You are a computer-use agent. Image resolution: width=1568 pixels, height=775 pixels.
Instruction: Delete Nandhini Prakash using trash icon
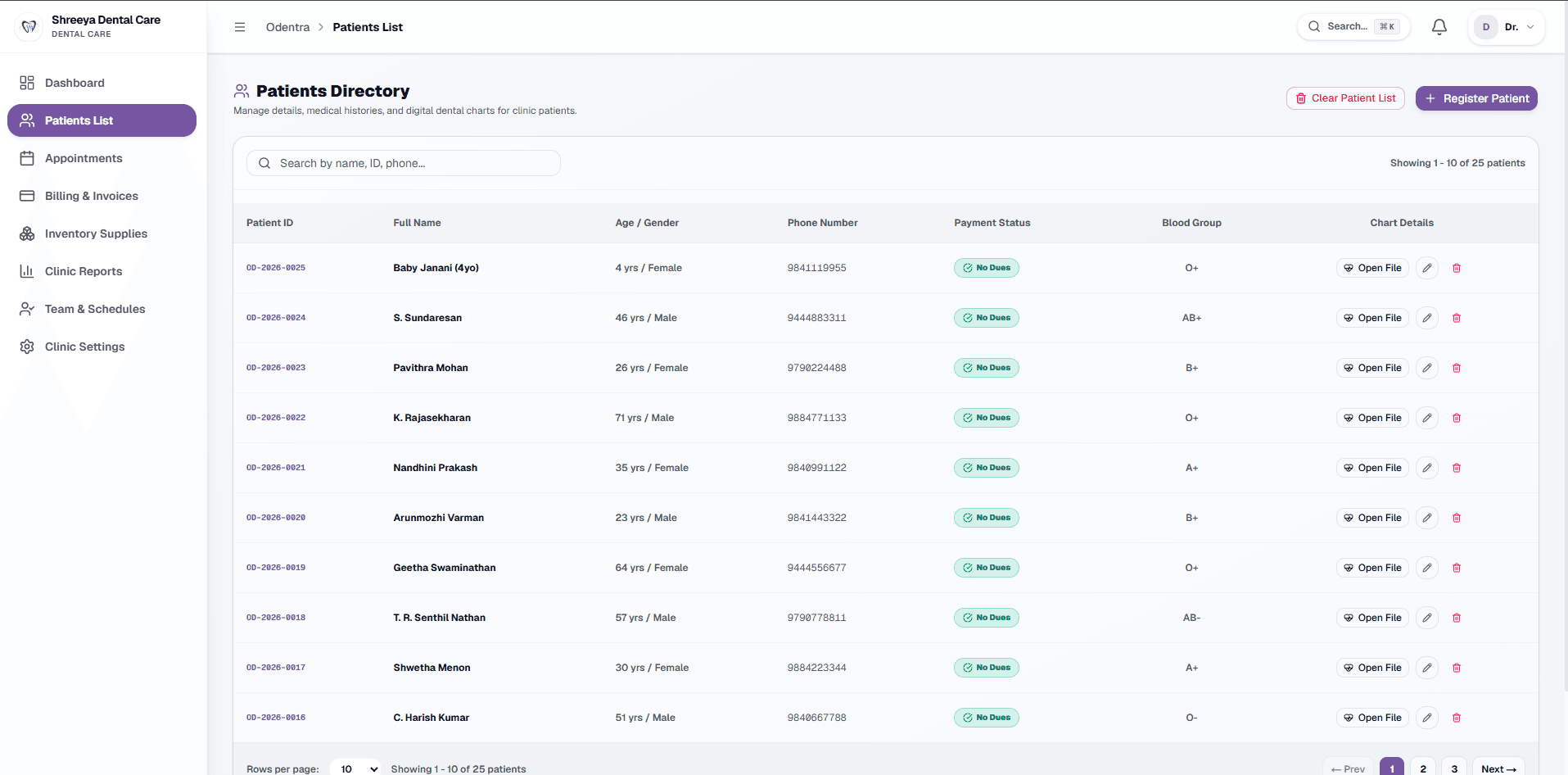tap(1457, 468)
